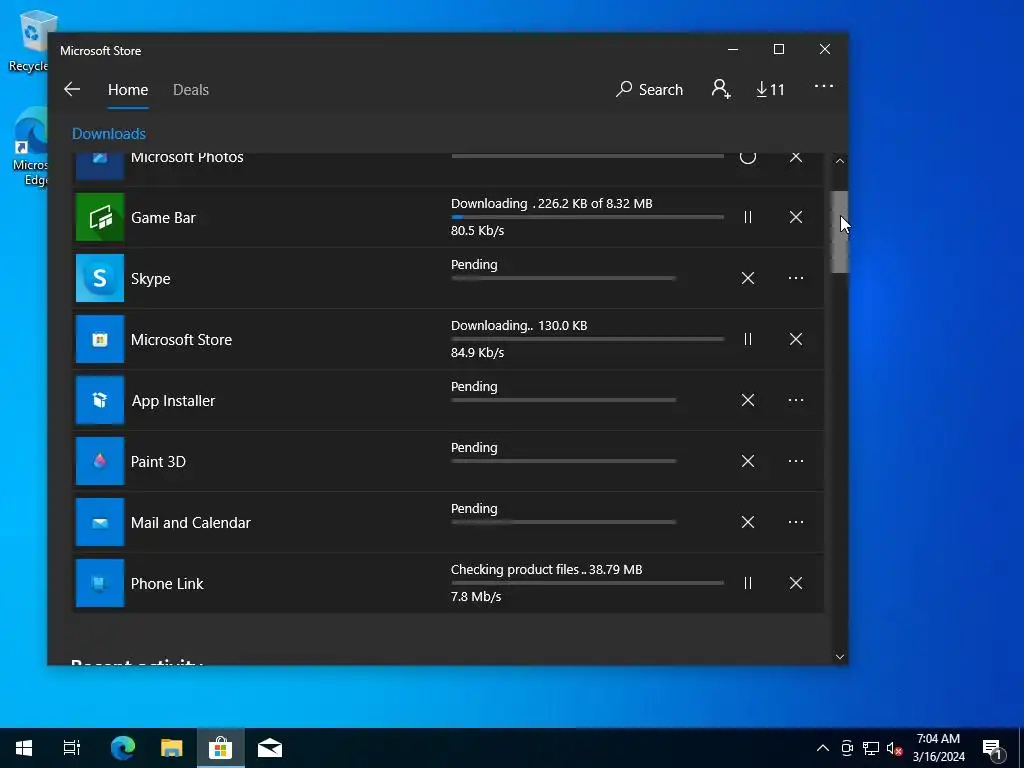Open more options for Paint 3D
1024x768 pixels.
click(795, 461)
